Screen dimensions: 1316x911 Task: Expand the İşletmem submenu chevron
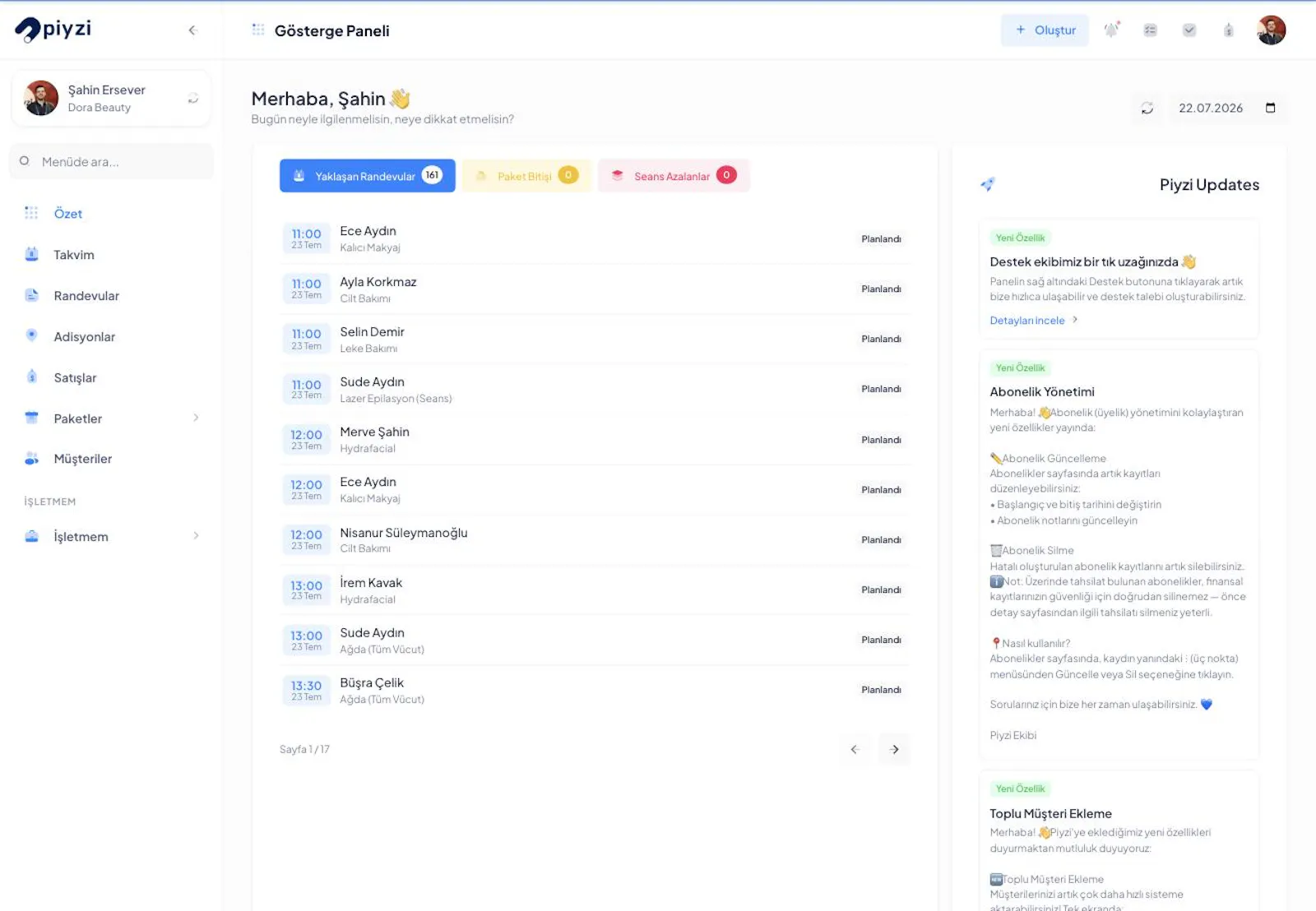[x=196, y=536]
